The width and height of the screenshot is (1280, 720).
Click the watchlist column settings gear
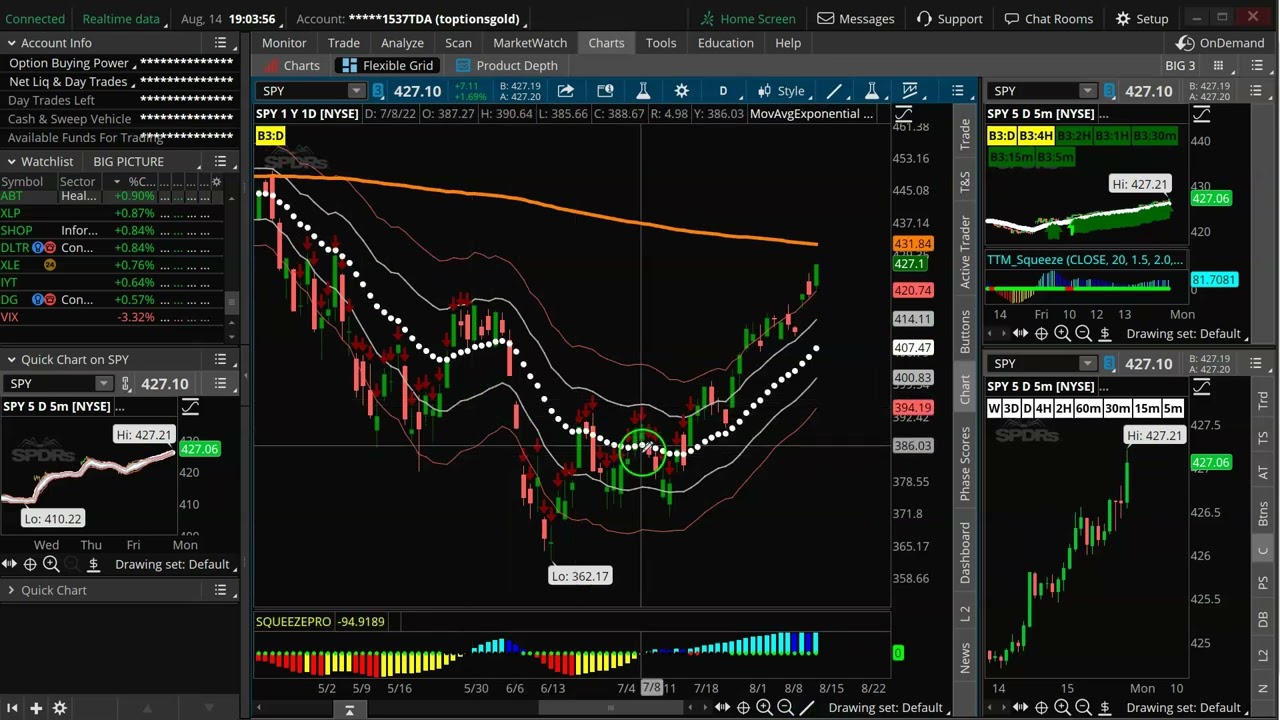(216, 182)
